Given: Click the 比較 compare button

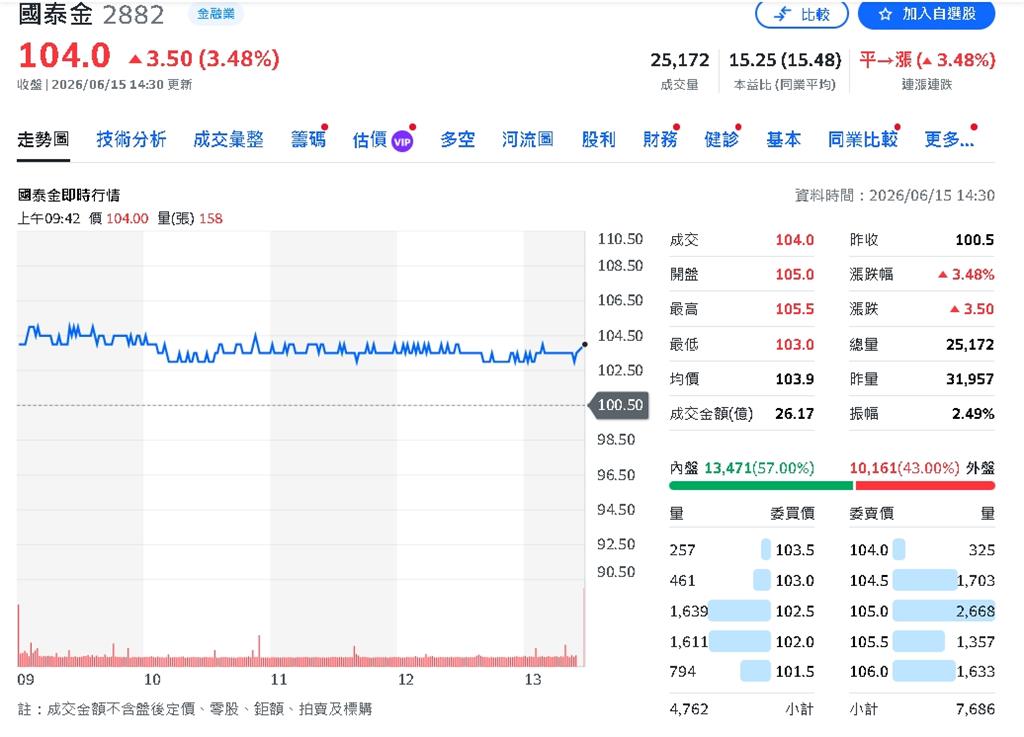Looking at the screenshot, I should click(801, 14).
